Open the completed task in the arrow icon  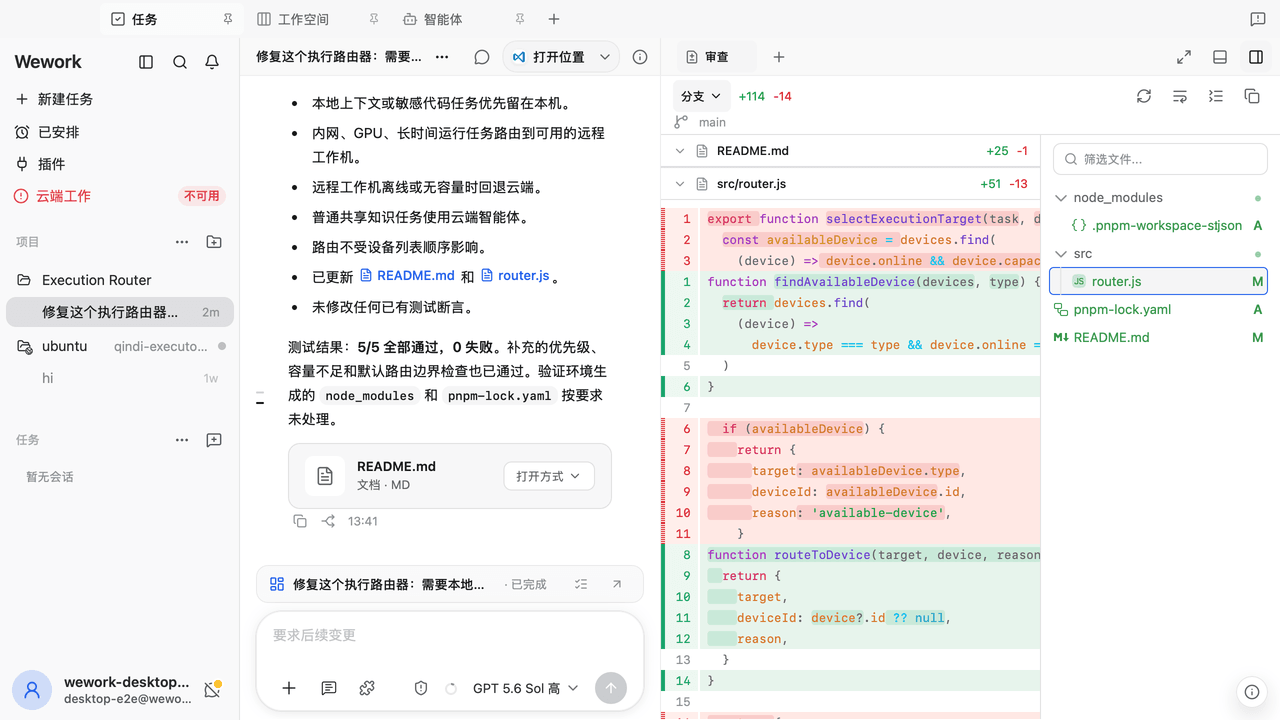(x=617, y=584)
